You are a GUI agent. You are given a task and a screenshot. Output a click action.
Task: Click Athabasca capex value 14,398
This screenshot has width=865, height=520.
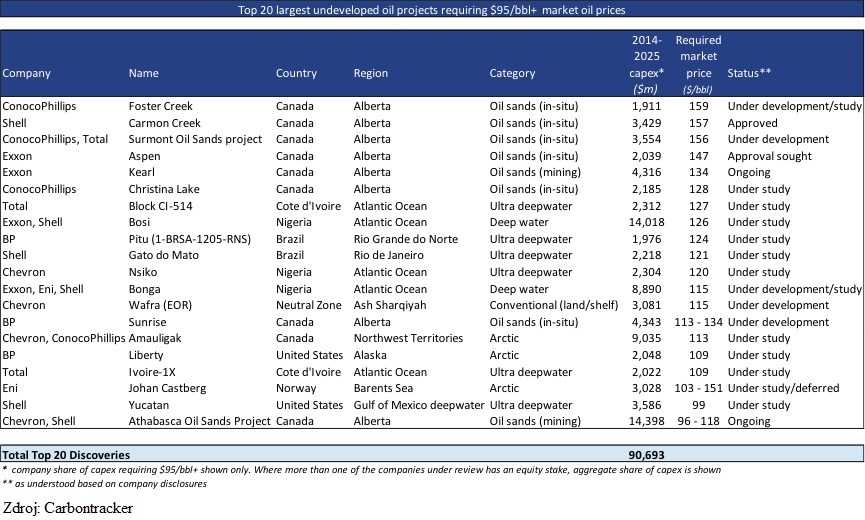(x=647, y=421)
